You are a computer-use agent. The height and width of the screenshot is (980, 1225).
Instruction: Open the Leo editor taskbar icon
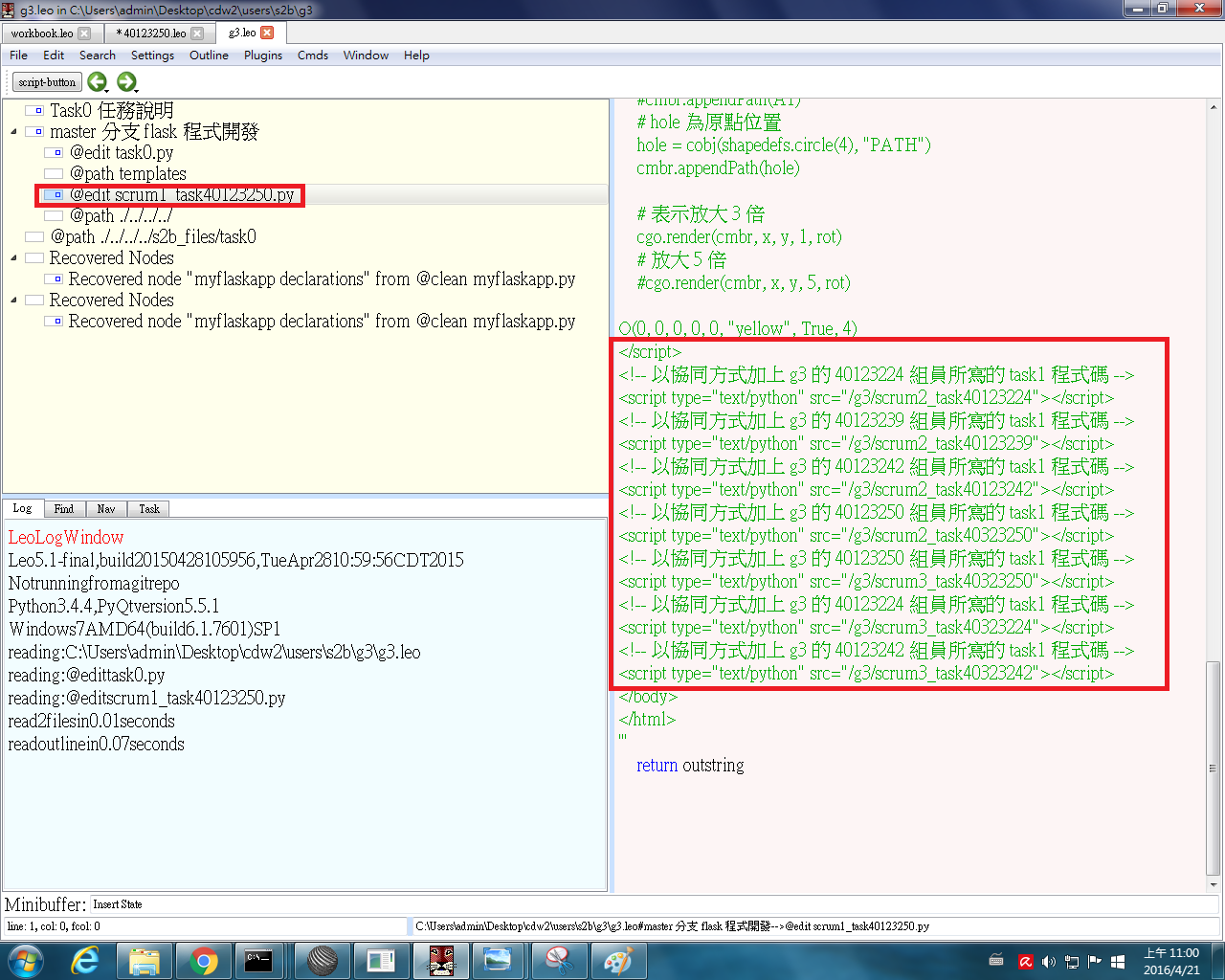coord(440,961)
